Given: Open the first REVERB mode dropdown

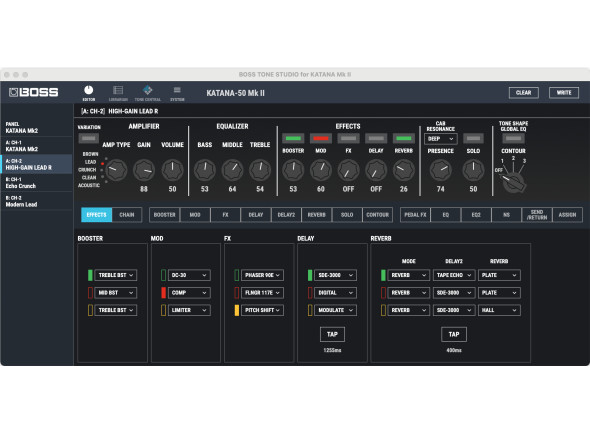Looking at the screenshot, I should click(409, 275).
